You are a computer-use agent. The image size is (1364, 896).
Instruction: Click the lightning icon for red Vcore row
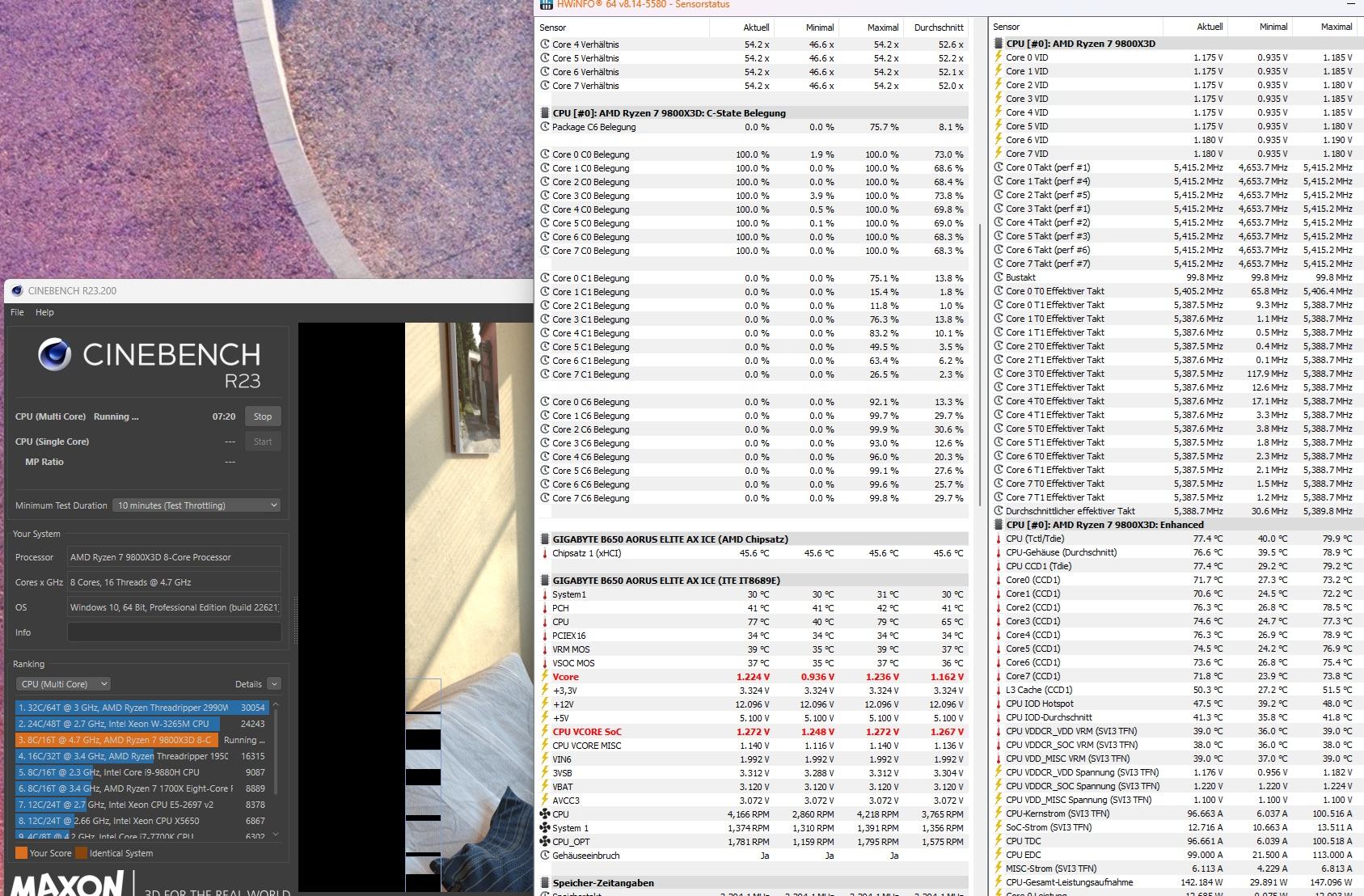pos(545,677)
